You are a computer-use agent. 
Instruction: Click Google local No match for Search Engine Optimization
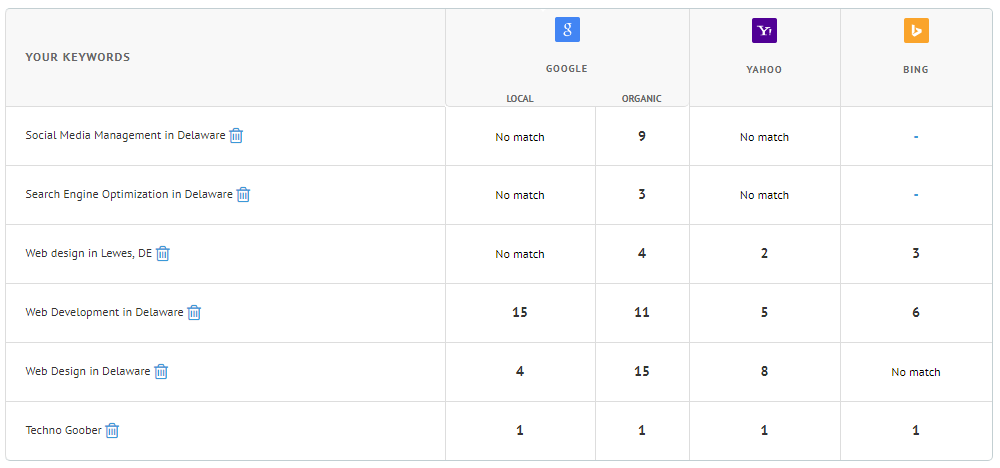pos(520,195)
